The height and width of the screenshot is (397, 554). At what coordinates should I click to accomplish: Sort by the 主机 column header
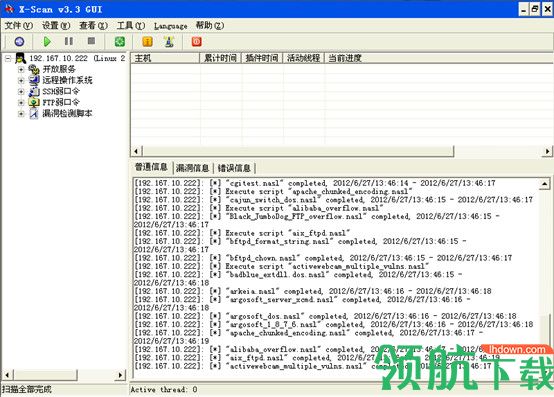pyautogui.click(x=165, y=58)
